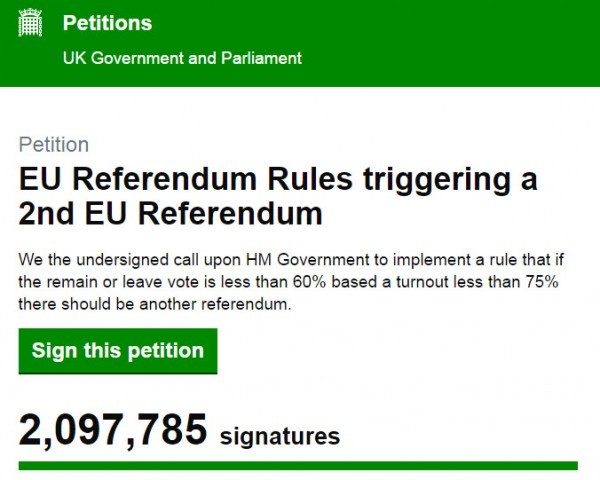Click the word 'signatures' beside the count
Viewport: 600px width, 480px height.
point(279,436)
